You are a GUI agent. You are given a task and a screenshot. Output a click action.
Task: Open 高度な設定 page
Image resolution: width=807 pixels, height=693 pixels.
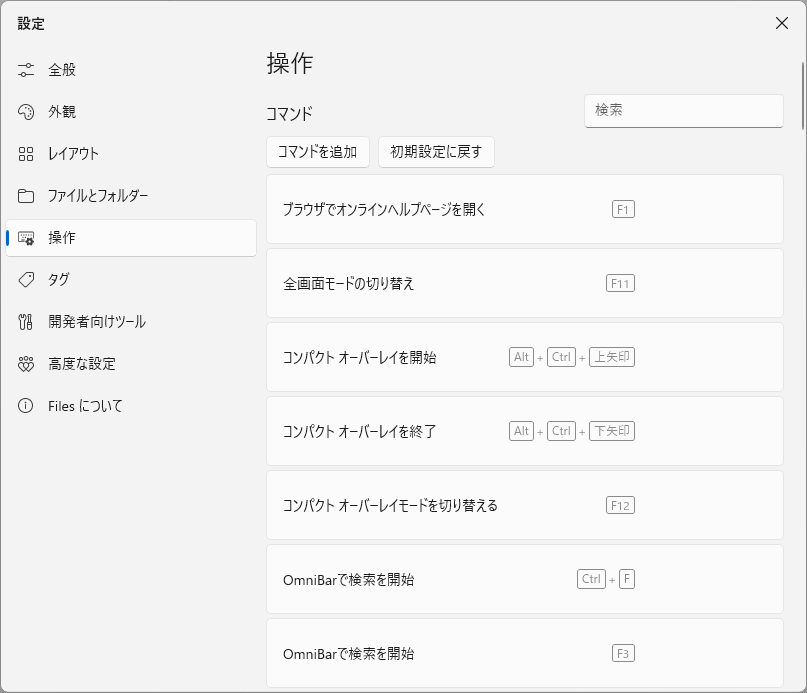click(x=131, y=364)
